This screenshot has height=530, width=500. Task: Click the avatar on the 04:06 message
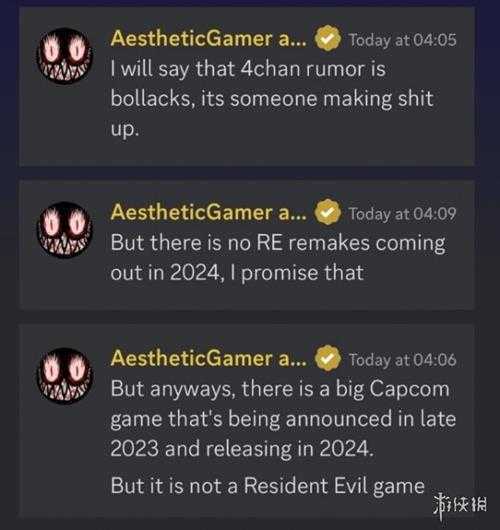click(64, 376)
